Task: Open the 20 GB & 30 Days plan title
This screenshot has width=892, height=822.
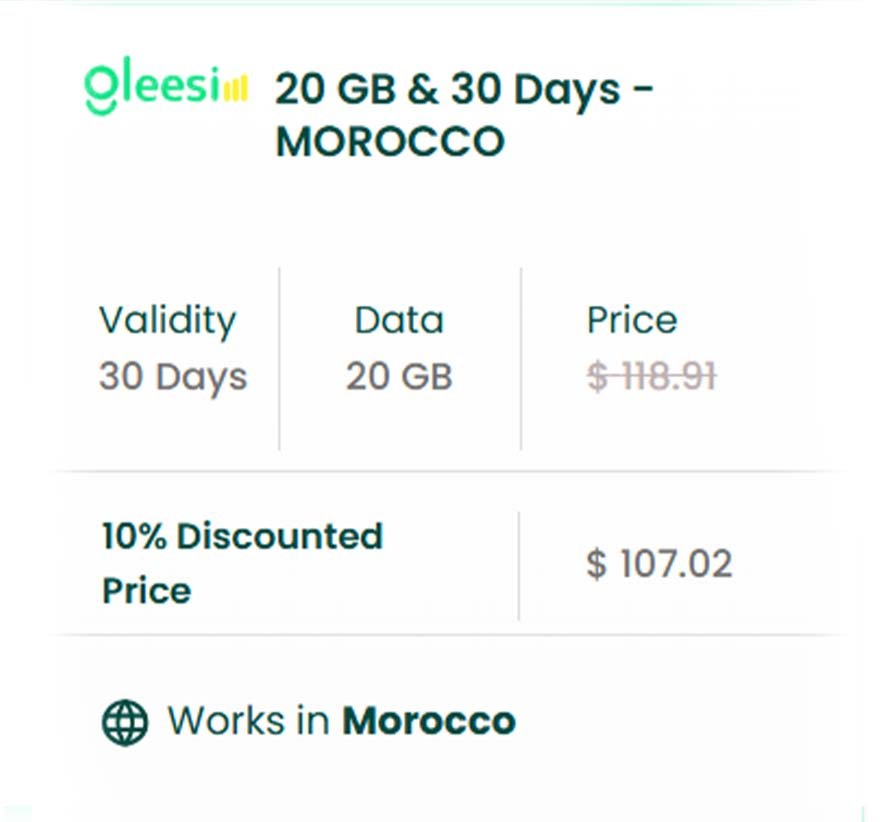Action: (463, 90)
